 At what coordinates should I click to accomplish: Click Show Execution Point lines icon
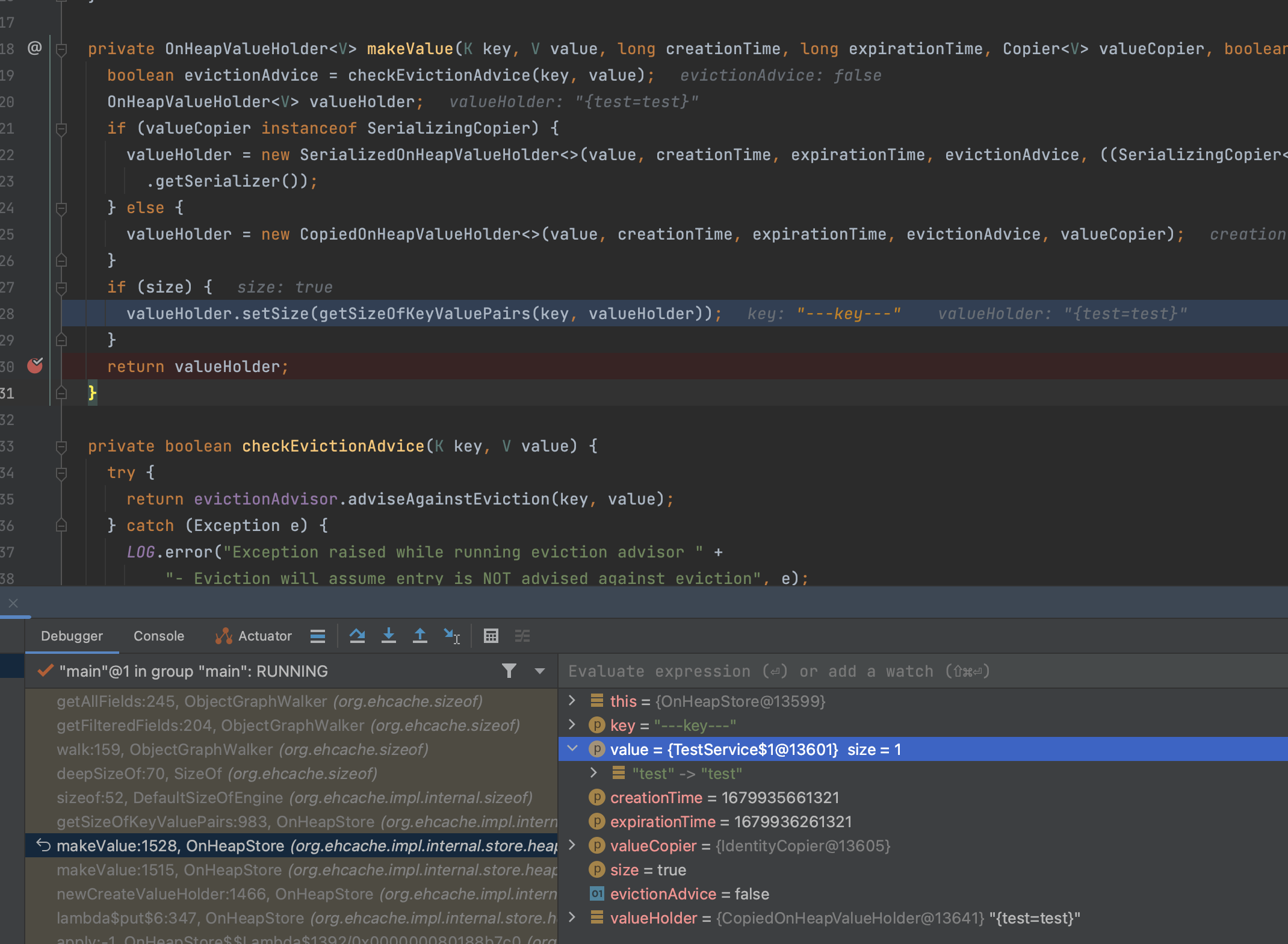(x=318, y=636)
